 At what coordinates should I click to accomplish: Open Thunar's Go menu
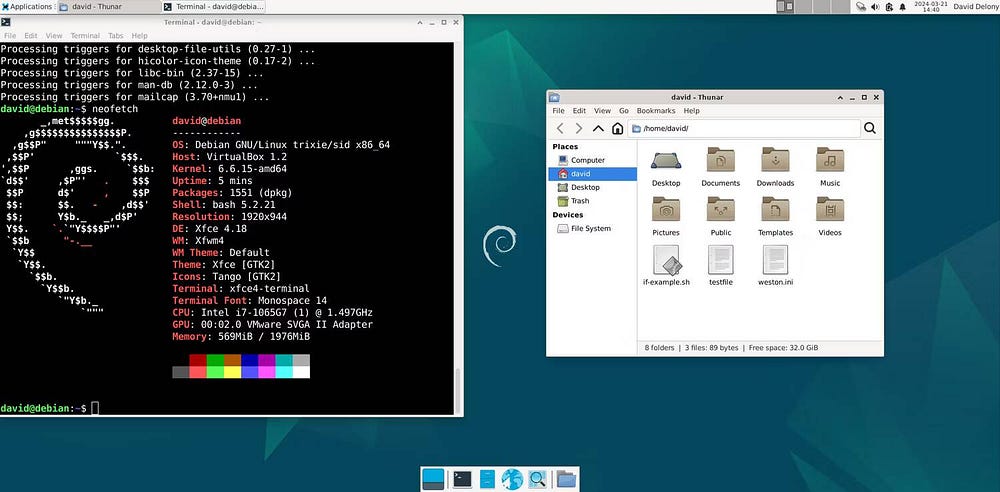[x=624, y=110]
